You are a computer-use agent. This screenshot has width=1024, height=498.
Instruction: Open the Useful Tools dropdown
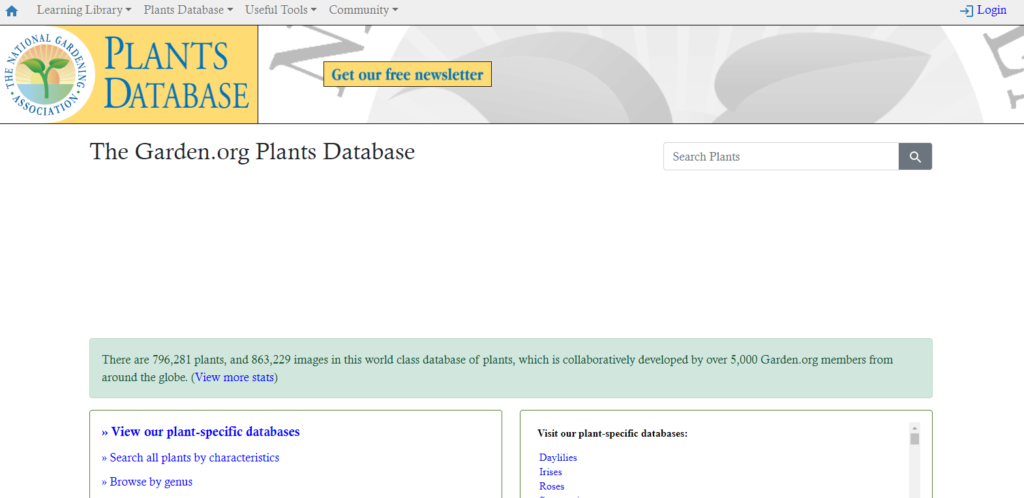pos(281,10)
